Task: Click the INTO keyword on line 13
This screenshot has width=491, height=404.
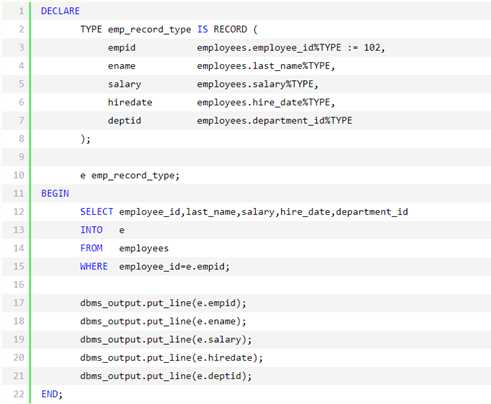Action: click(91, 230)
